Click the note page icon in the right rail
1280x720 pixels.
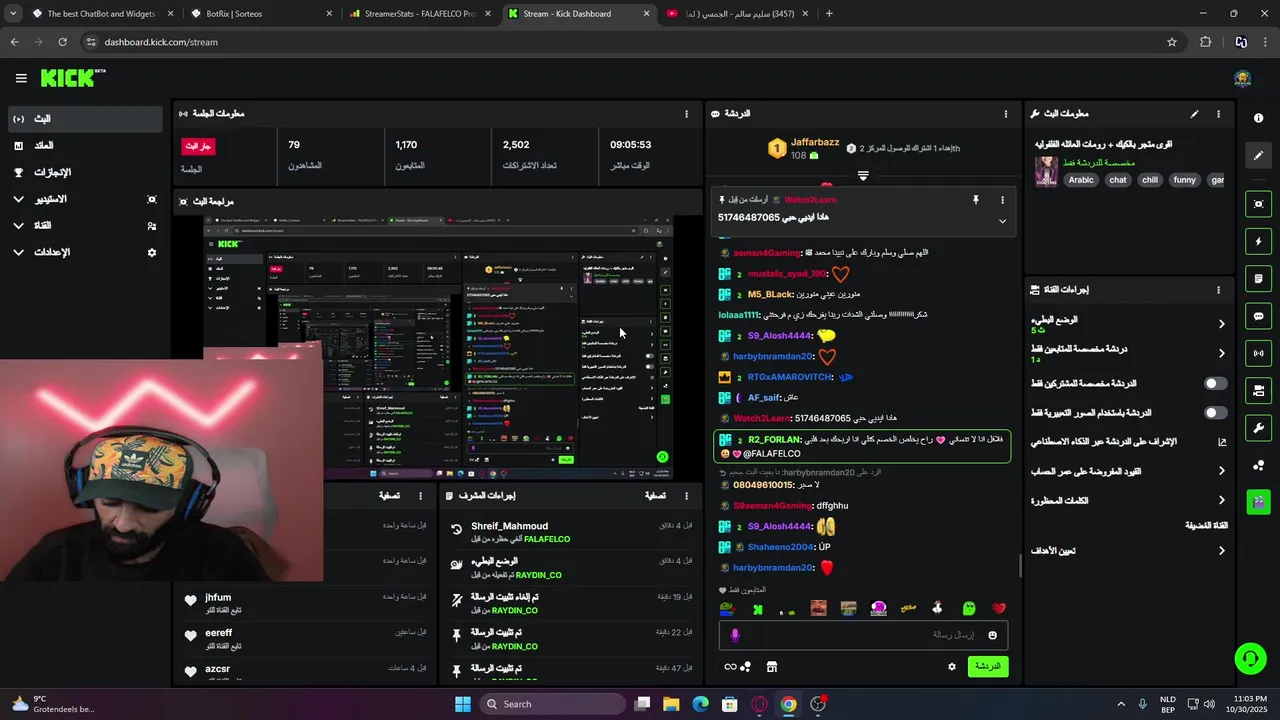click(1258, 278)
